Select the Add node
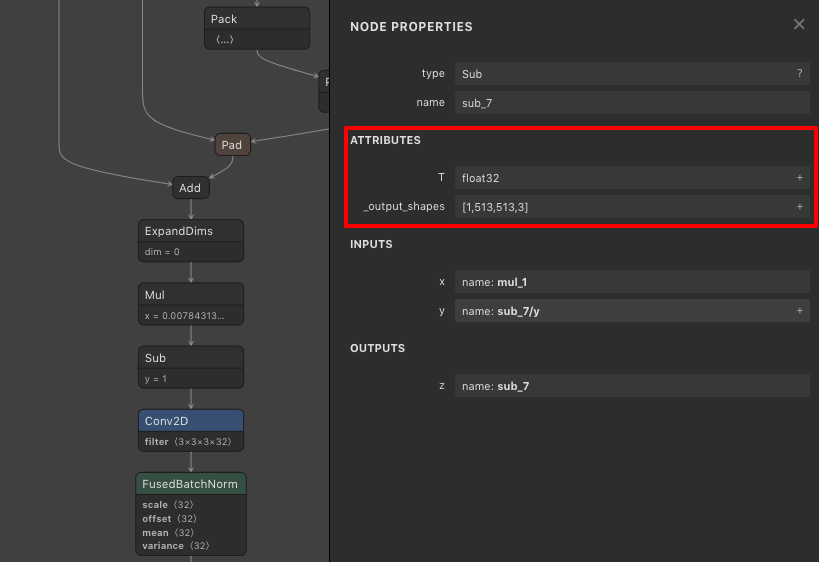Viewport: 819px width, 562px height. [x=191, y=188]
